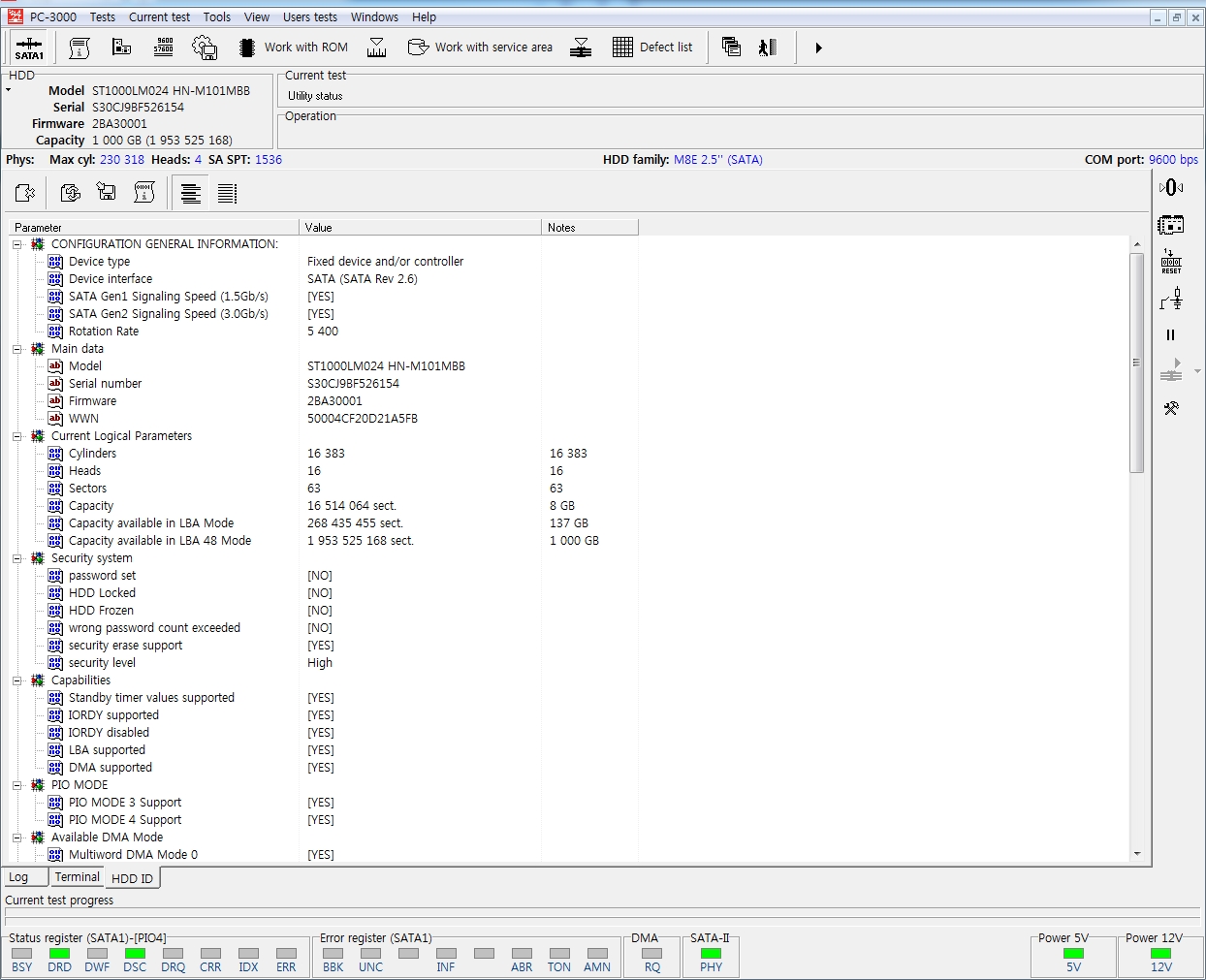This screenshot has width=1206, height=980.
Task: Open the Users tests menu
Action: pyautogui.click(x=309, y=16)
